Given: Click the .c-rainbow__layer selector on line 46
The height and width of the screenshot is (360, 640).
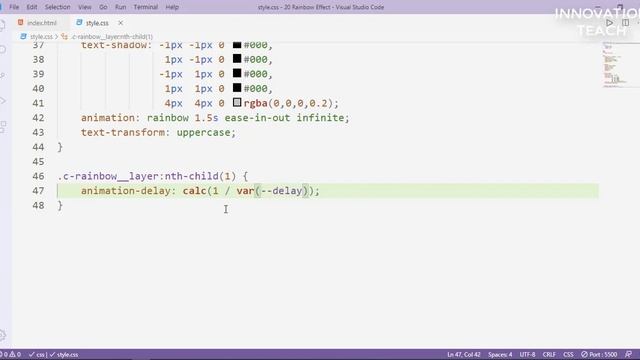Looking at the screenshot, I should [x=110, y=176].
